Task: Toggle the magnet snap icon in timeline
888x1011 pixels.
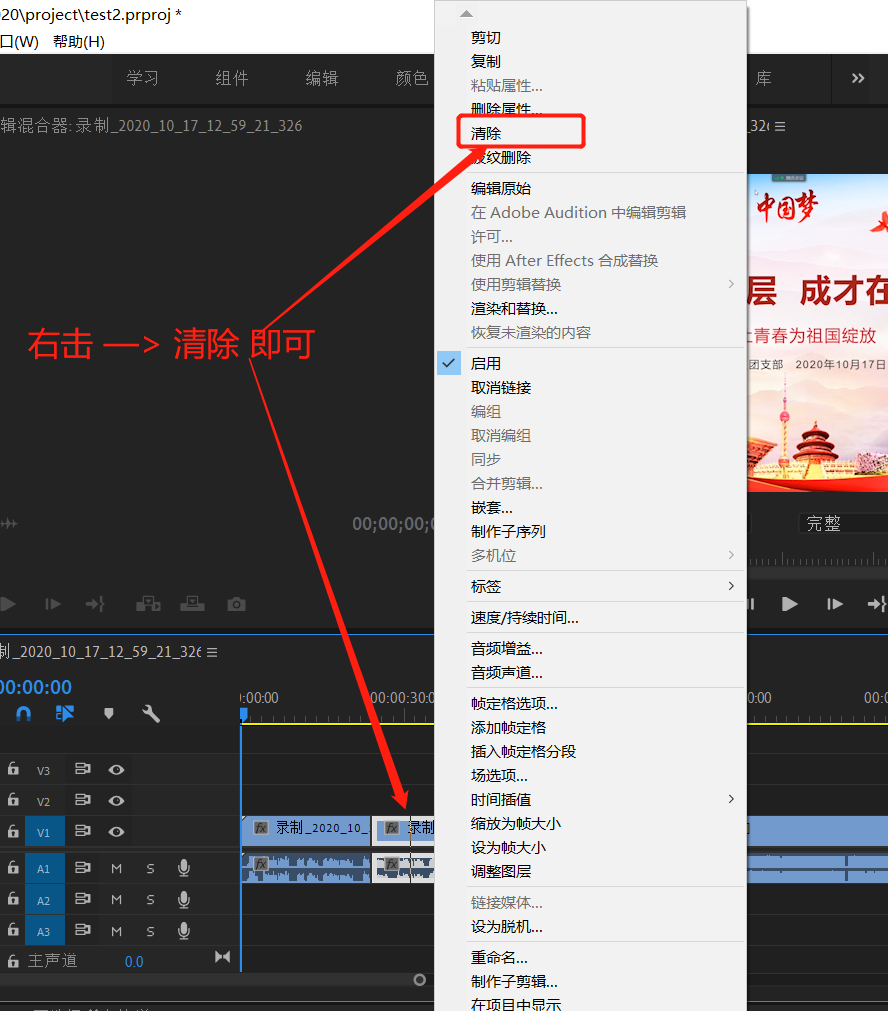Action: [24, 714]
